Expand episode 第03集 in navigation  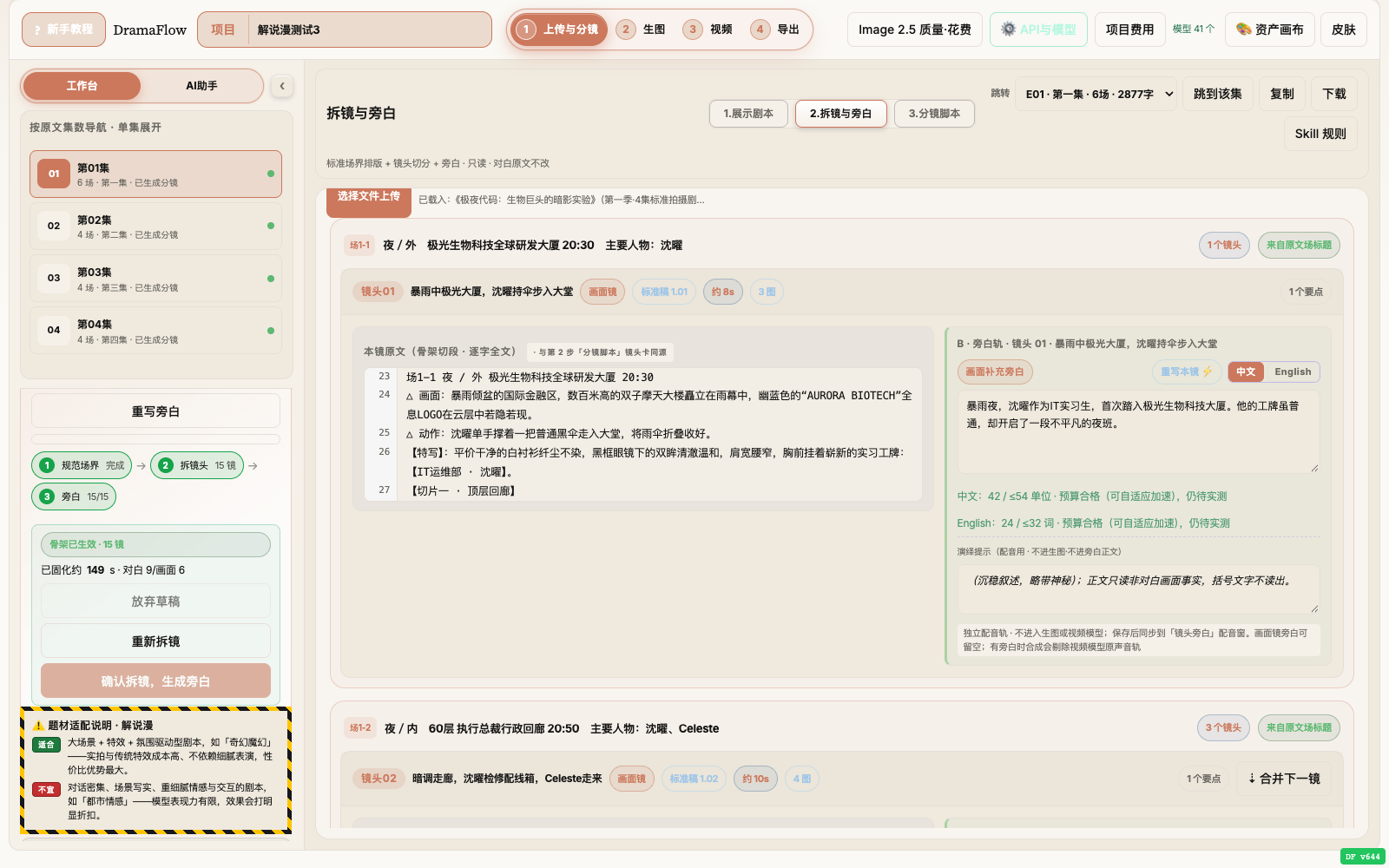[155, 278]
